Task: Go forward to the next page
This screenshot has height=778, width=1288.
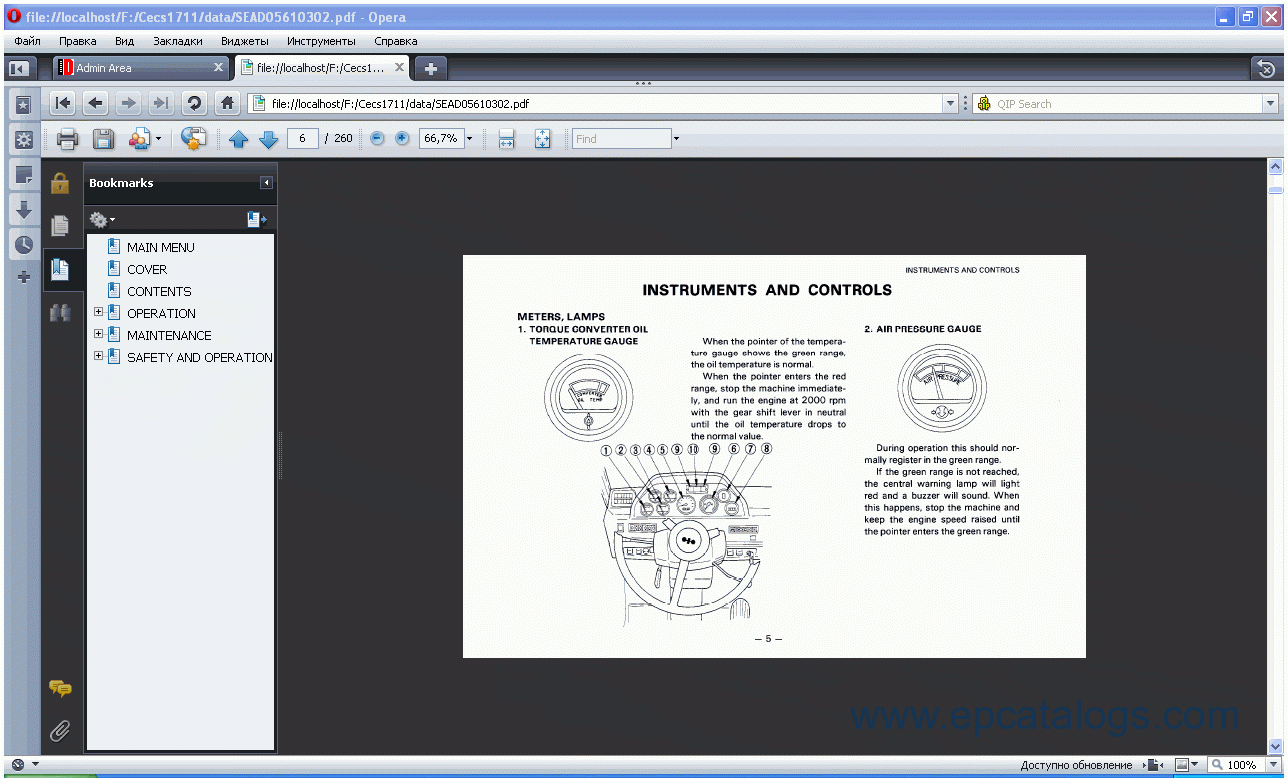Action: 128,103
